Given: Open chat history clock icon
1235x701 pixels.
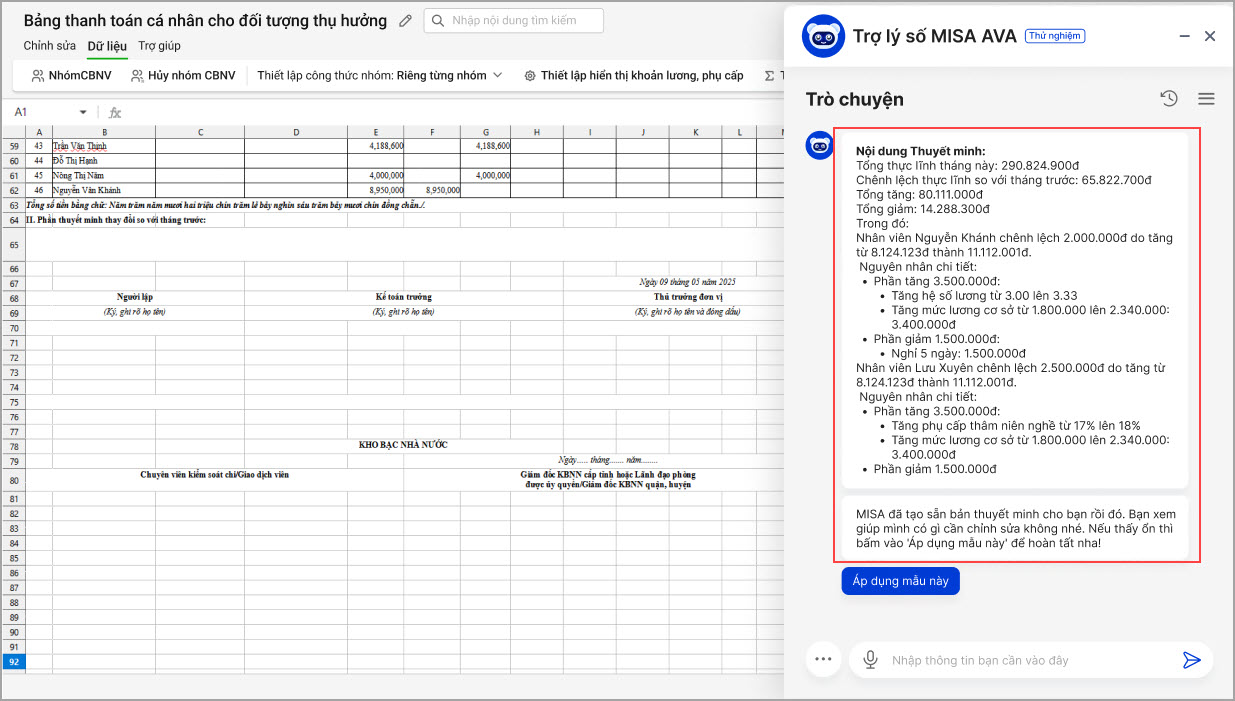Looking at the screenshot, I should (1169, 98).
